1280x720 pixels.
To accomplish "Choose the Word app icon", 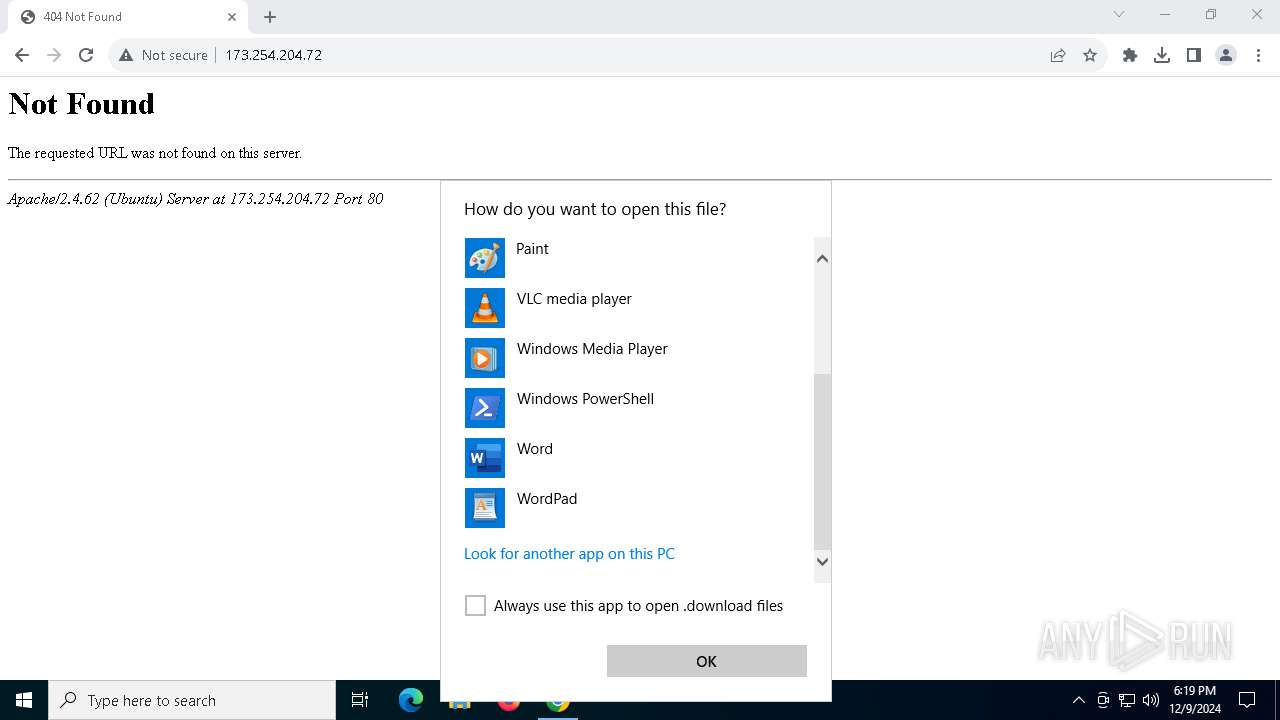I will 485,458.
